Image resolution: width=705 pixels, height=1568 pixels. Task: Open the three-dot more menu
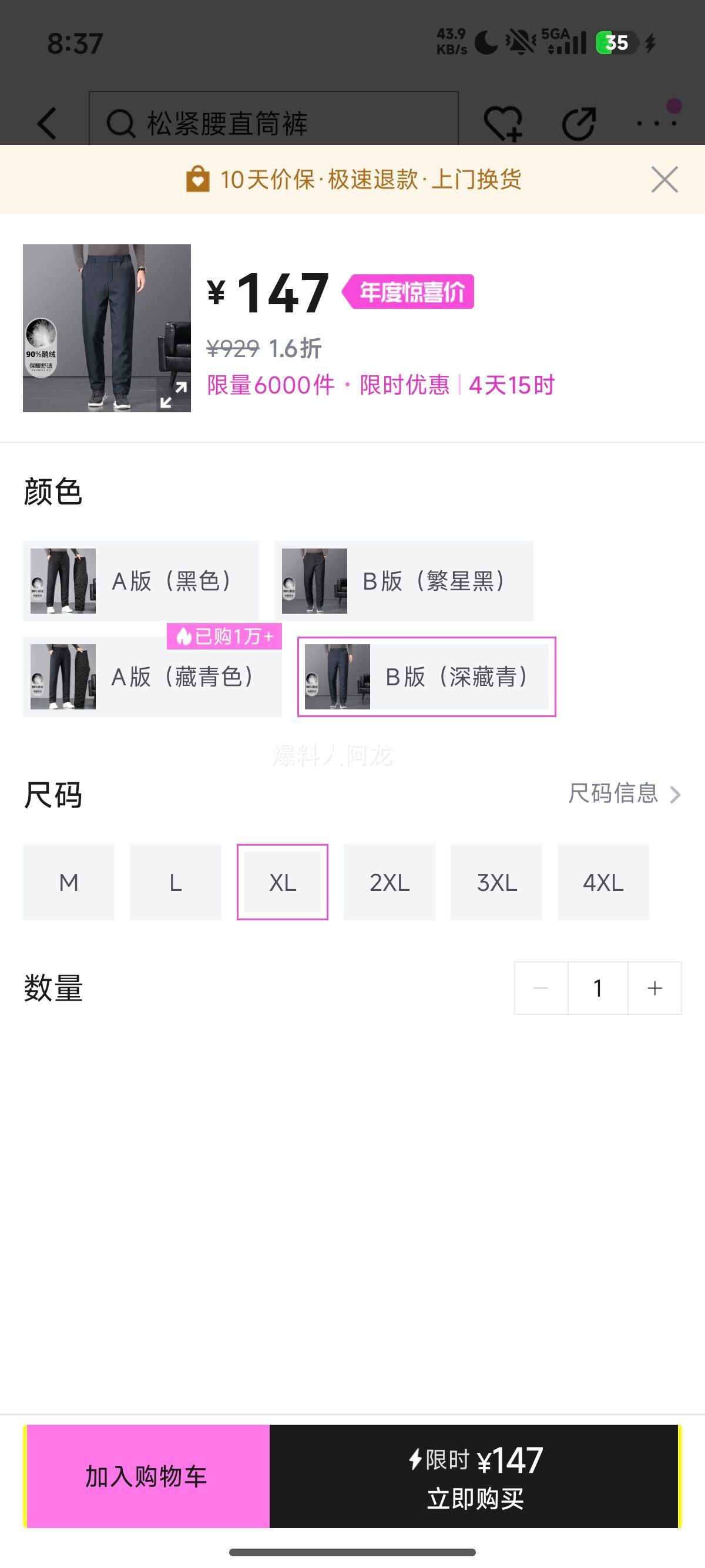point(656,123)
